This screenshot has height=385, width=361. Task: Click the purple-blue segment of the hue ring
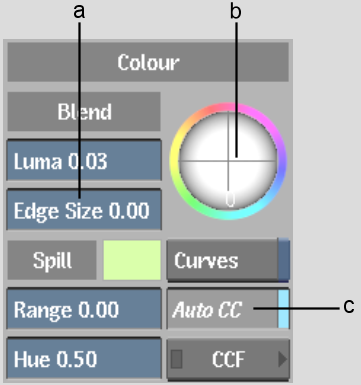pos(281,167)
